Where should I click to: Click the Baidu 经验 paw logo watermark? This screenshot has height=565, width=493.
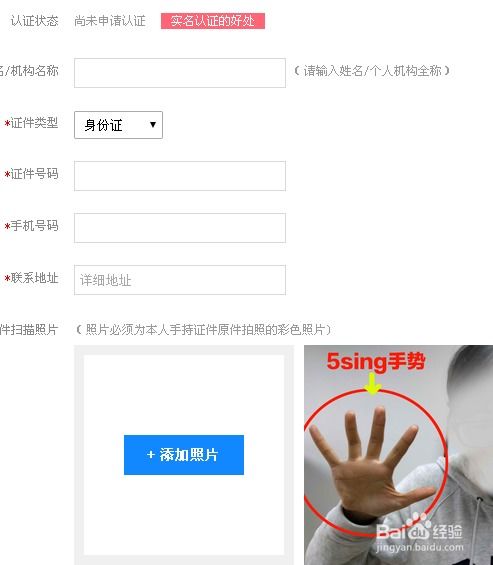point(419,530)
